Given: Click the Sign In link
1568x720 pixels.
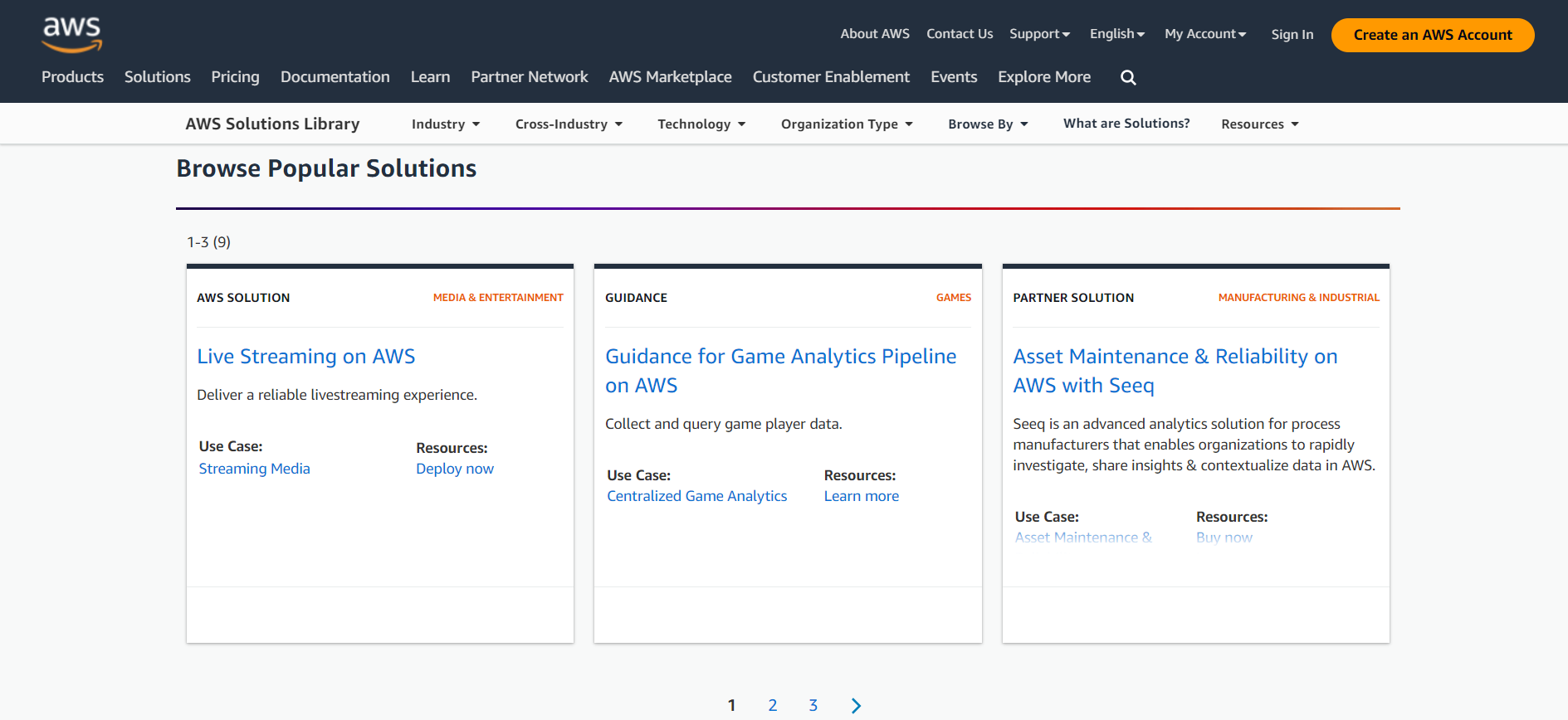Looking at the screenshot, I should tap(1292, 34).
